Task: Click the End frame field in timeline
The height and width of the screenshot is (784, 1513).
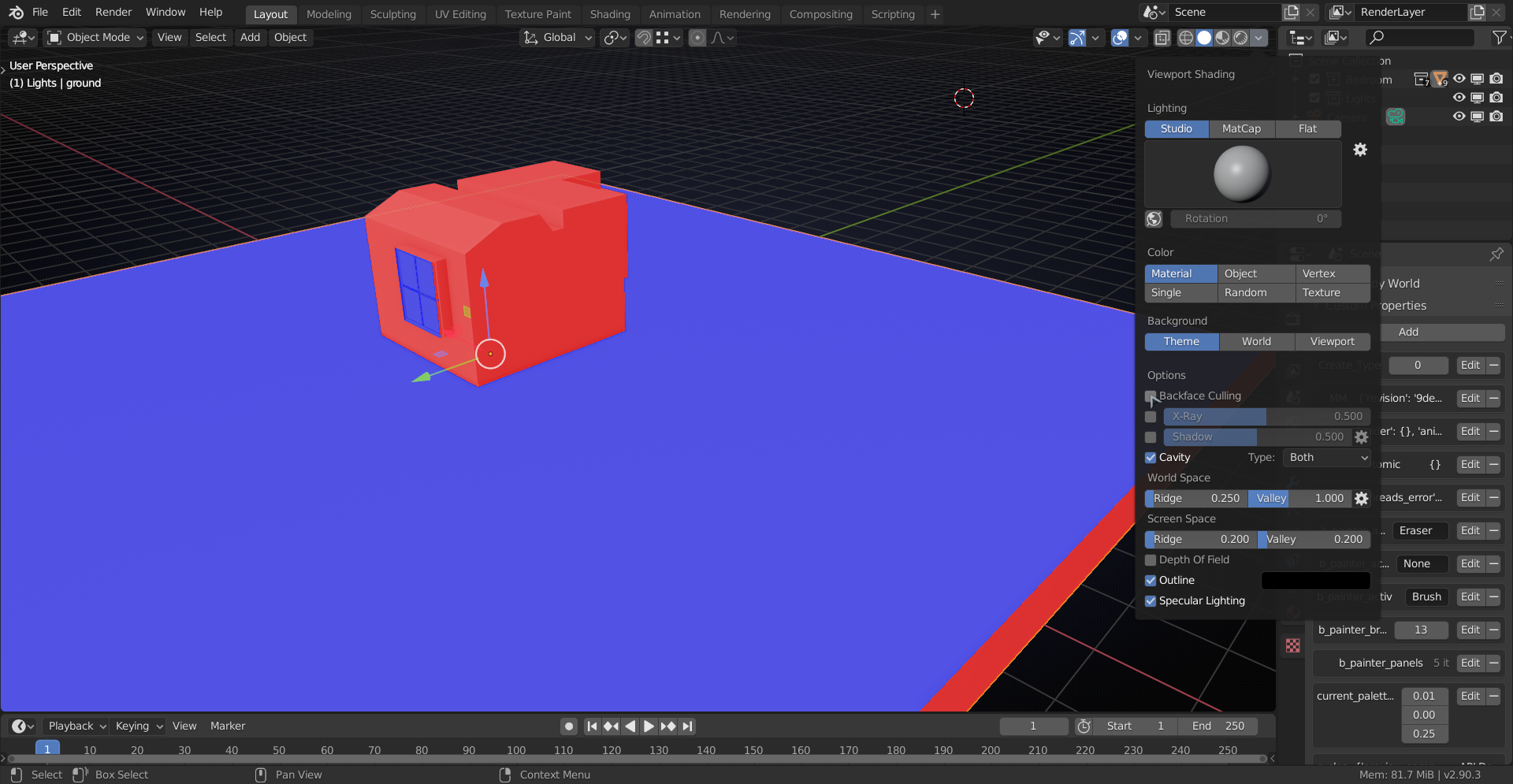Action: pyautogui.click(x=1217, y=726)
